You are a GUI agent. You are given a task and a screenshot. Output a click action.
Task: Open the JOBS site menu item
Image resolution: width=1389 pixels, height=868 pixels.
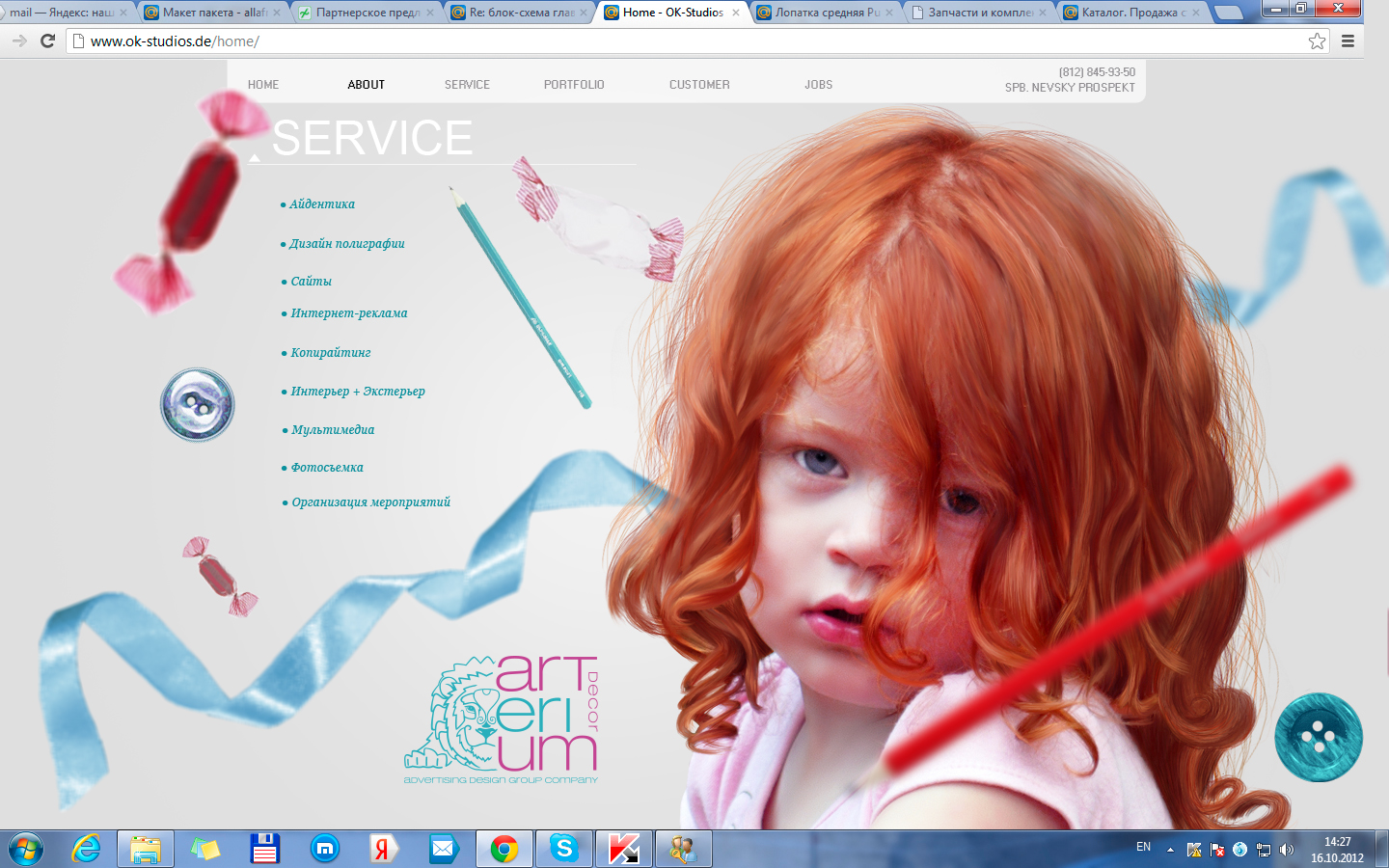pos(819,85)
